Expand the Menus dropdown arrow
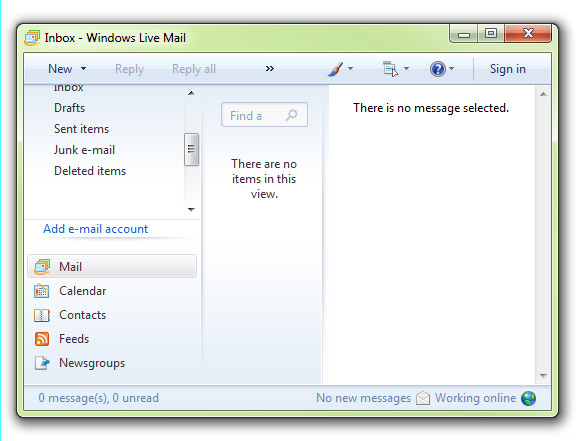578x441 pixels. click(x=406, y=69)
